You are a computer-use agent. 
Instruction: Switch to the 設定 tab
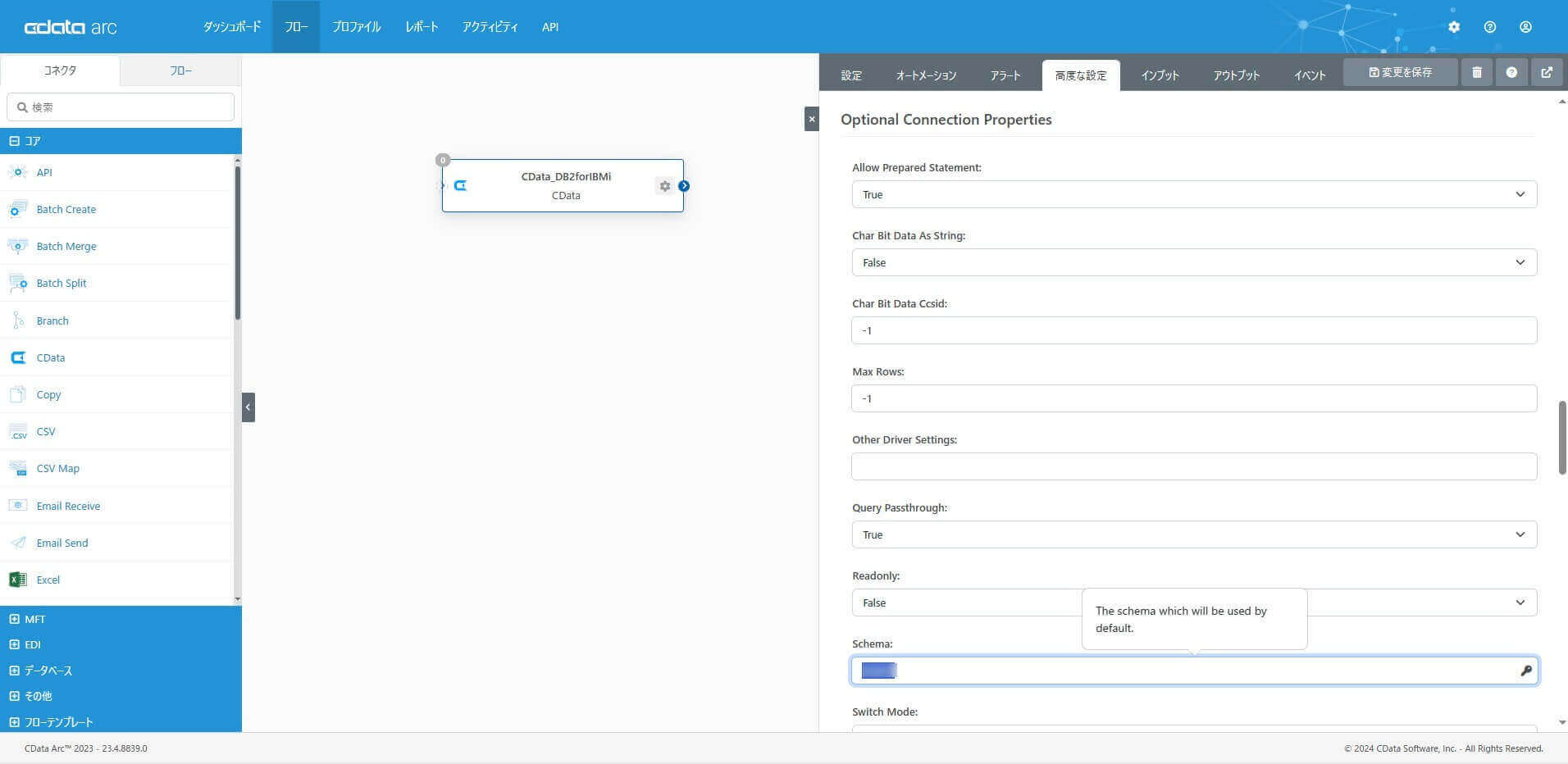pos(851,75)
